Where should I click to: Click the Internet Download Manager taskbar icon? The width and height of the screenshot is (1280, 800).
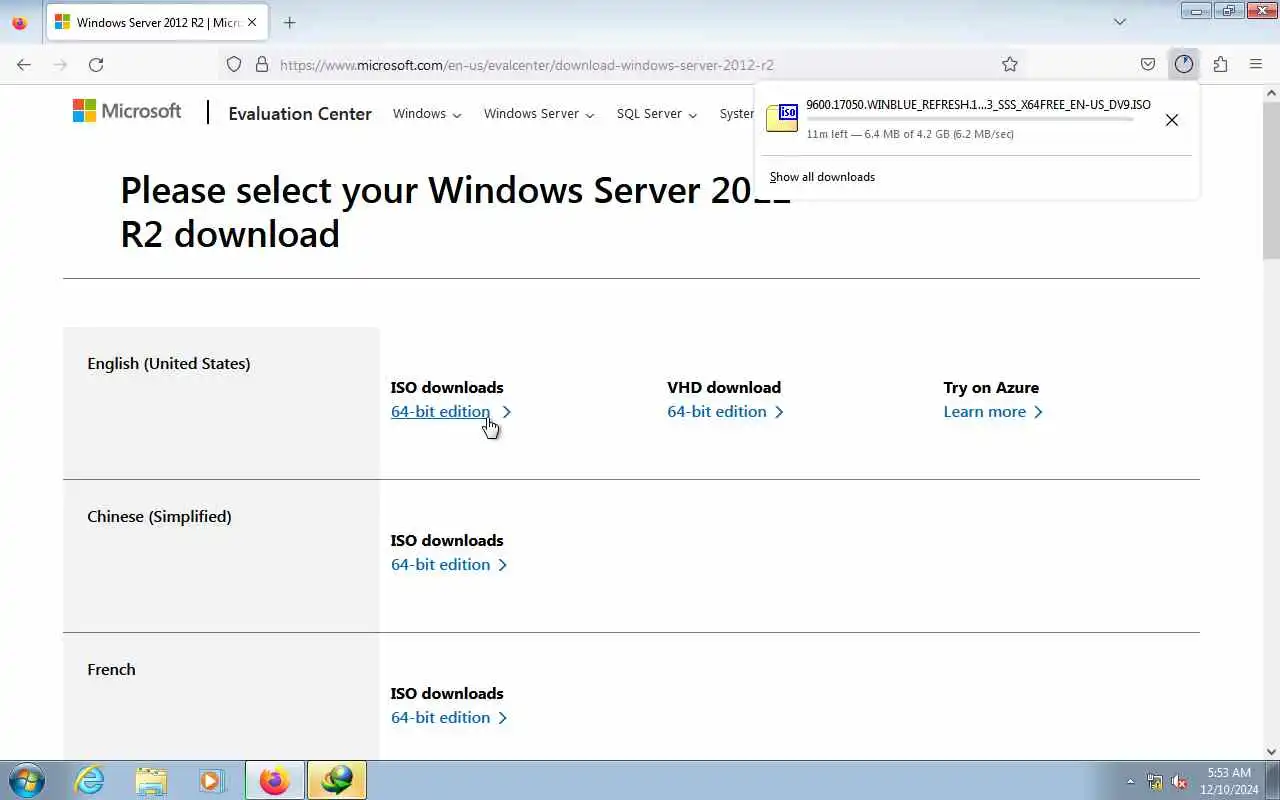coord(337,780)
